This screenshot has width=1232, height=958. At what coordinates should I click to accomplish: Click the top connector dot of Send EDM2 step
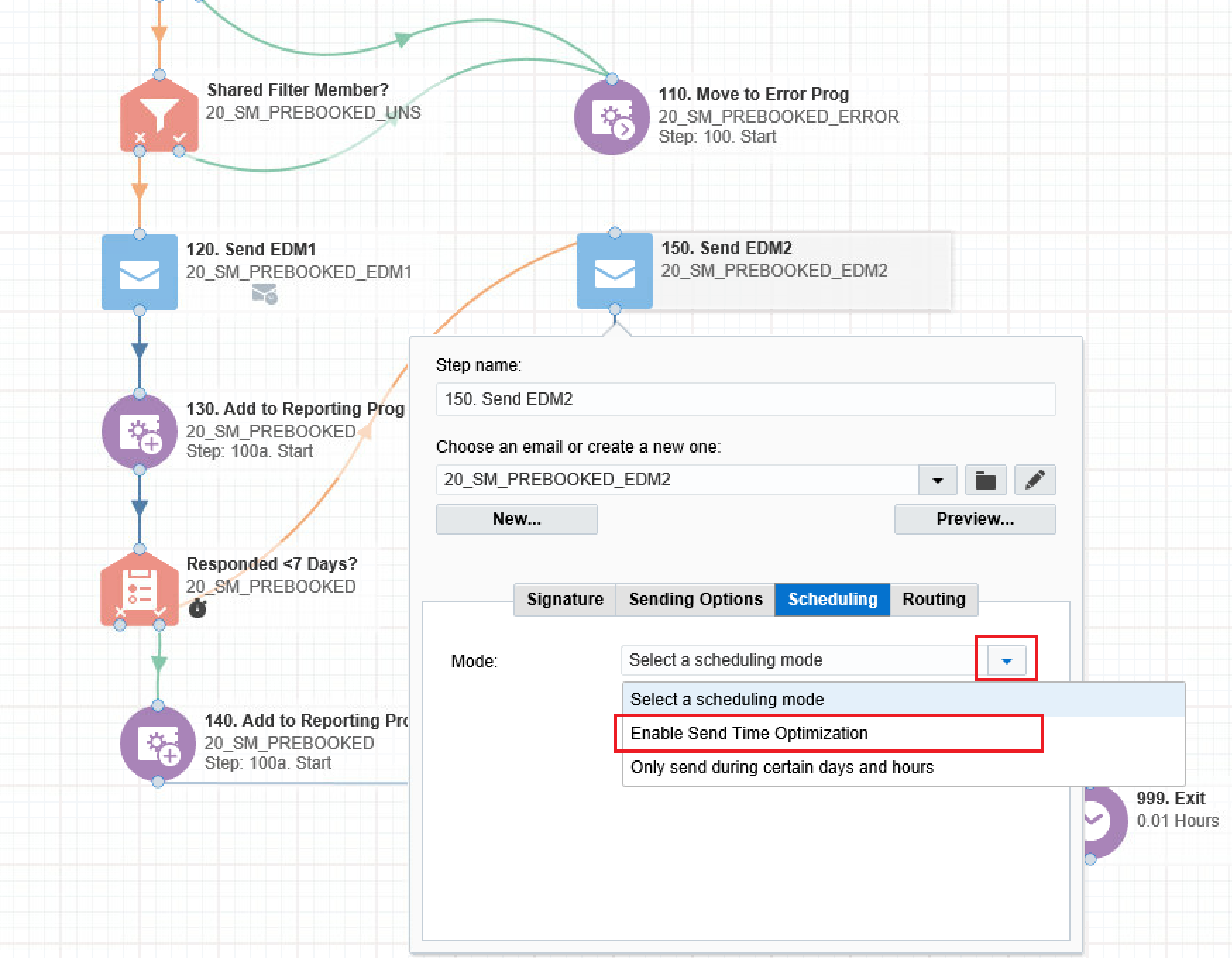pyautogui.click(x=615, y=233)
